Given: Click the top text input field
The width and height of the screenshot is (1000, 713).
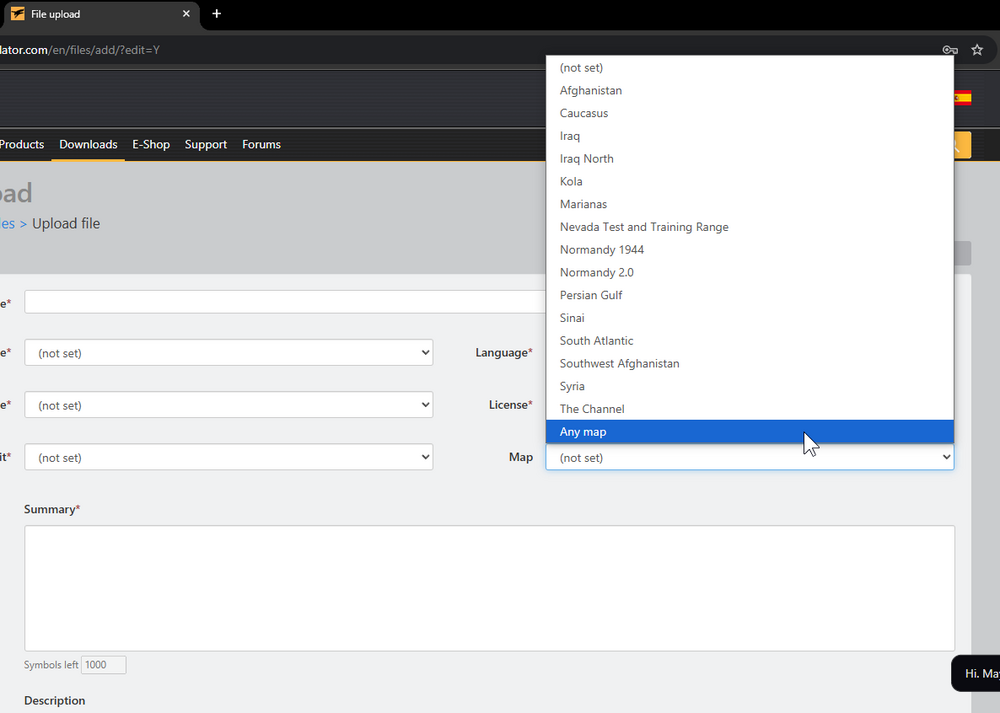Looking at the screenshot, I should click(285, 302).
